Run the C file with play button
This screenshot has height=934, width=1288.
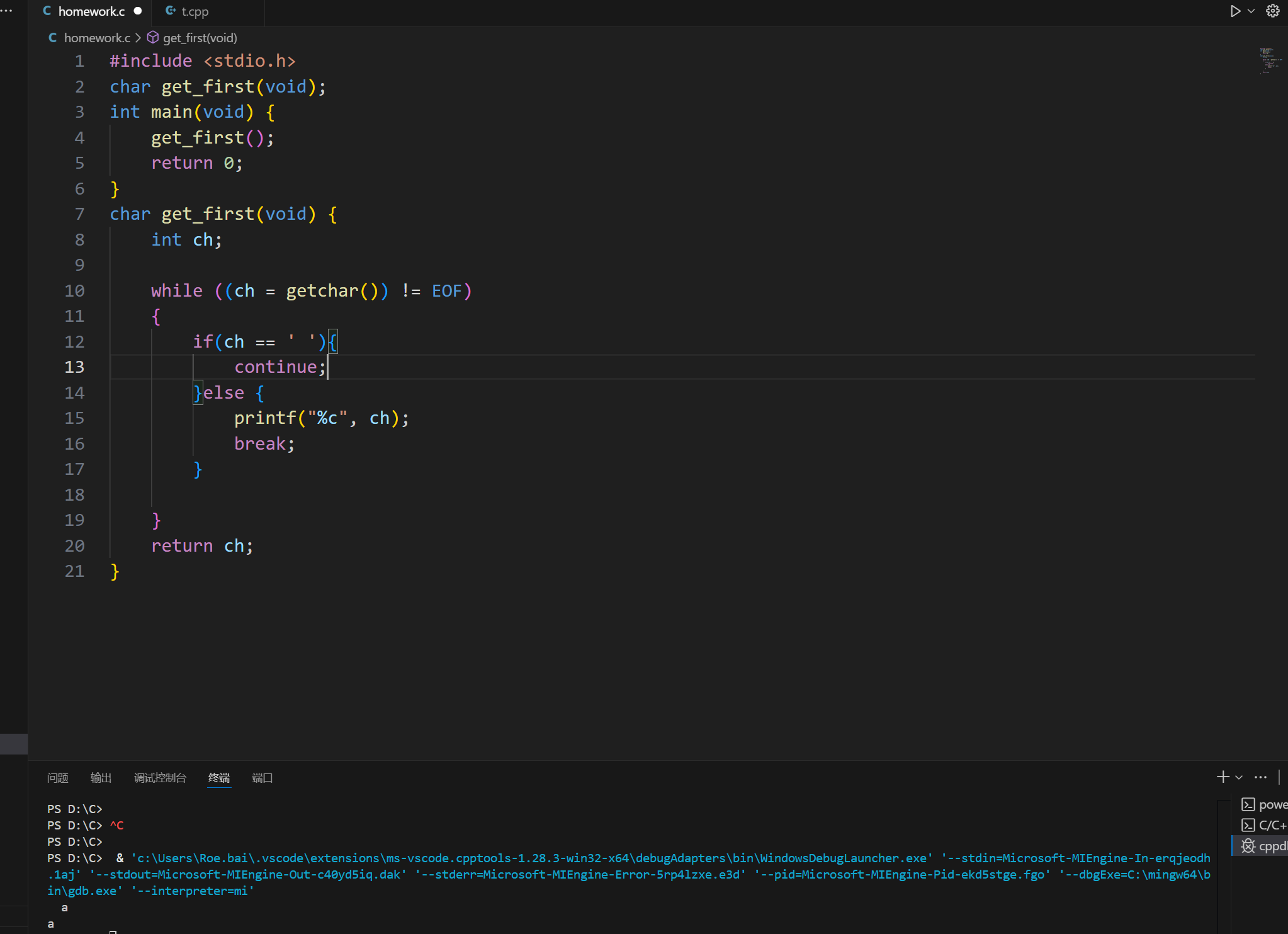tap(1235, 11)
